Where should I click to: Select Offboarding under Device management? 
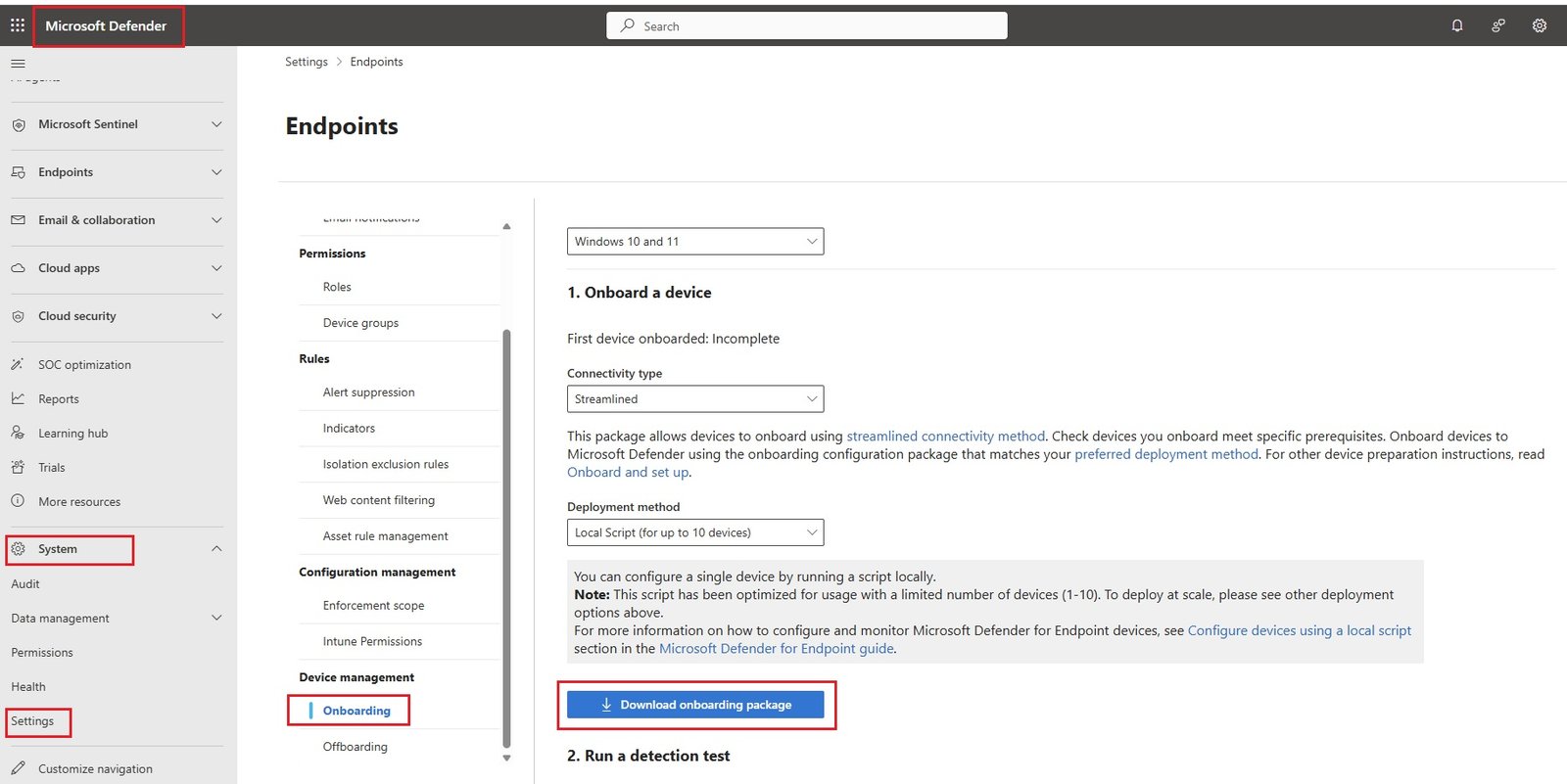[x=356, y=747]
